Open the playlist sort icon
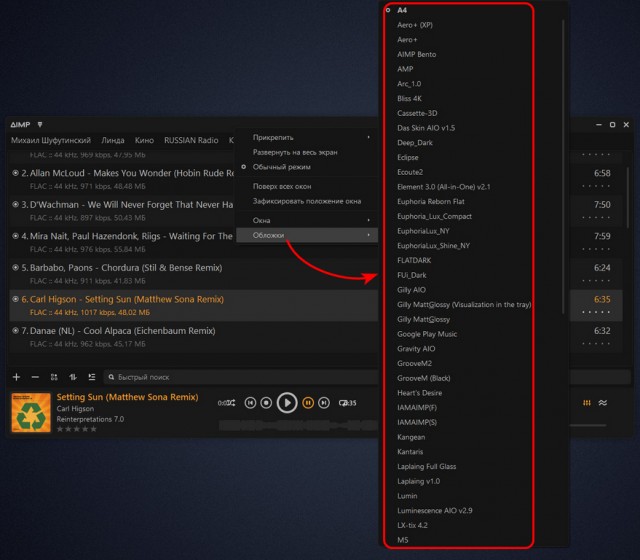This screenshot has height=560, width=640. tap(73, 377)
